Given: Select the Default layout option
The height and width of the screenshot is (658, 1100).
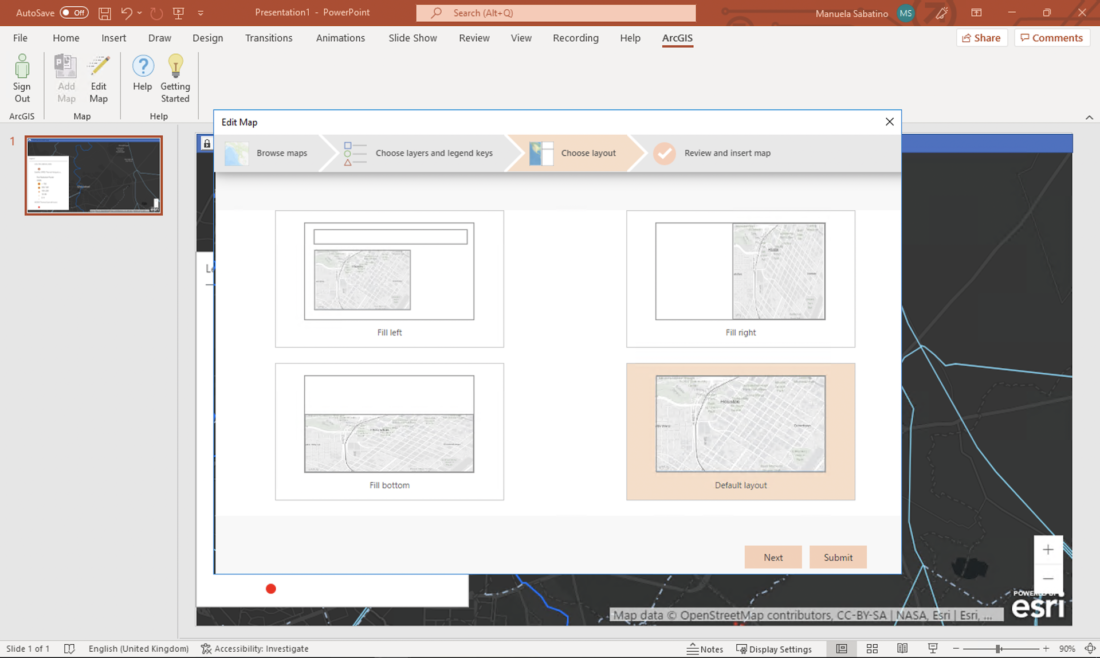Looking at the screenshot, I should tap(740, 431).
